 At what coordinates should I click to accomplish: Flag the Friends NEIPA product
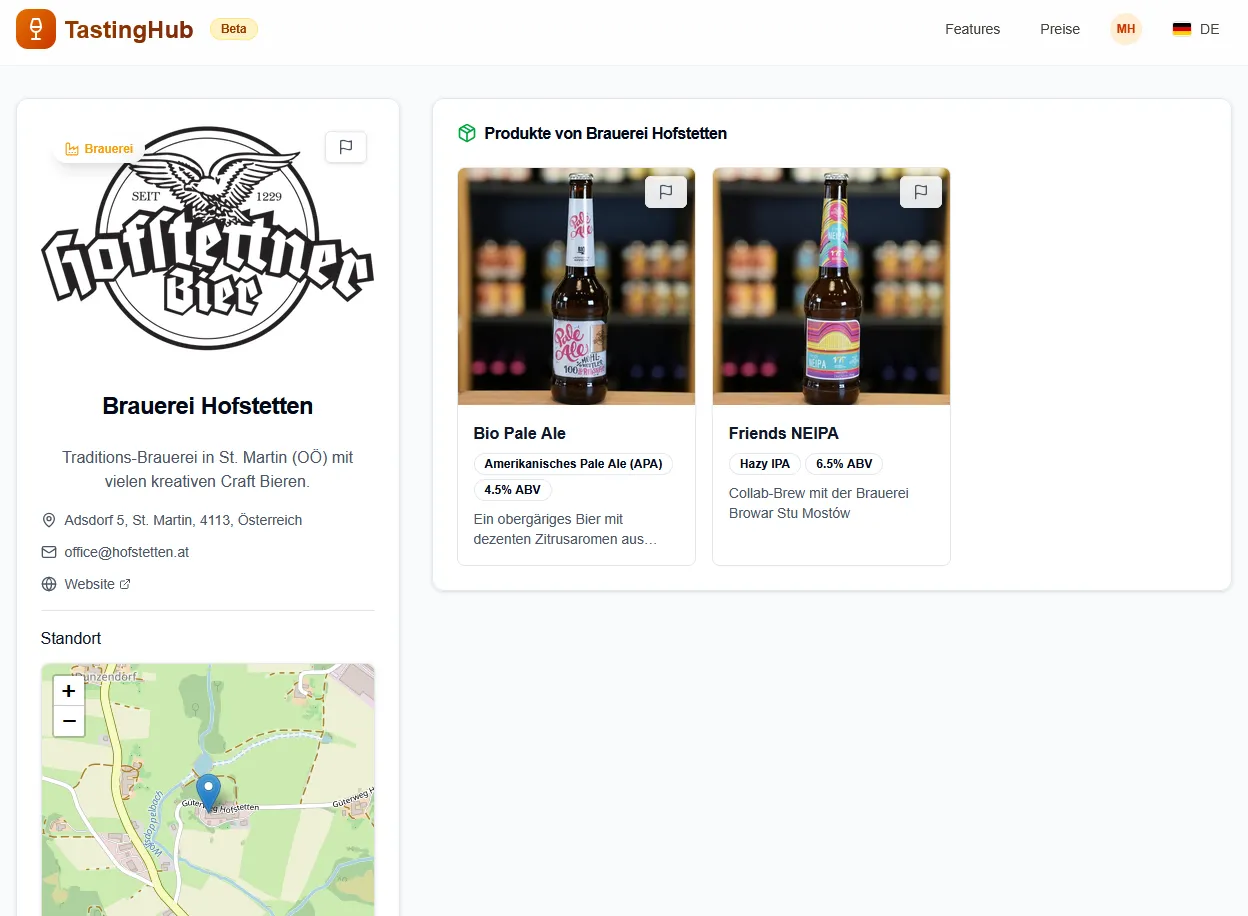[x=921, y=192]
